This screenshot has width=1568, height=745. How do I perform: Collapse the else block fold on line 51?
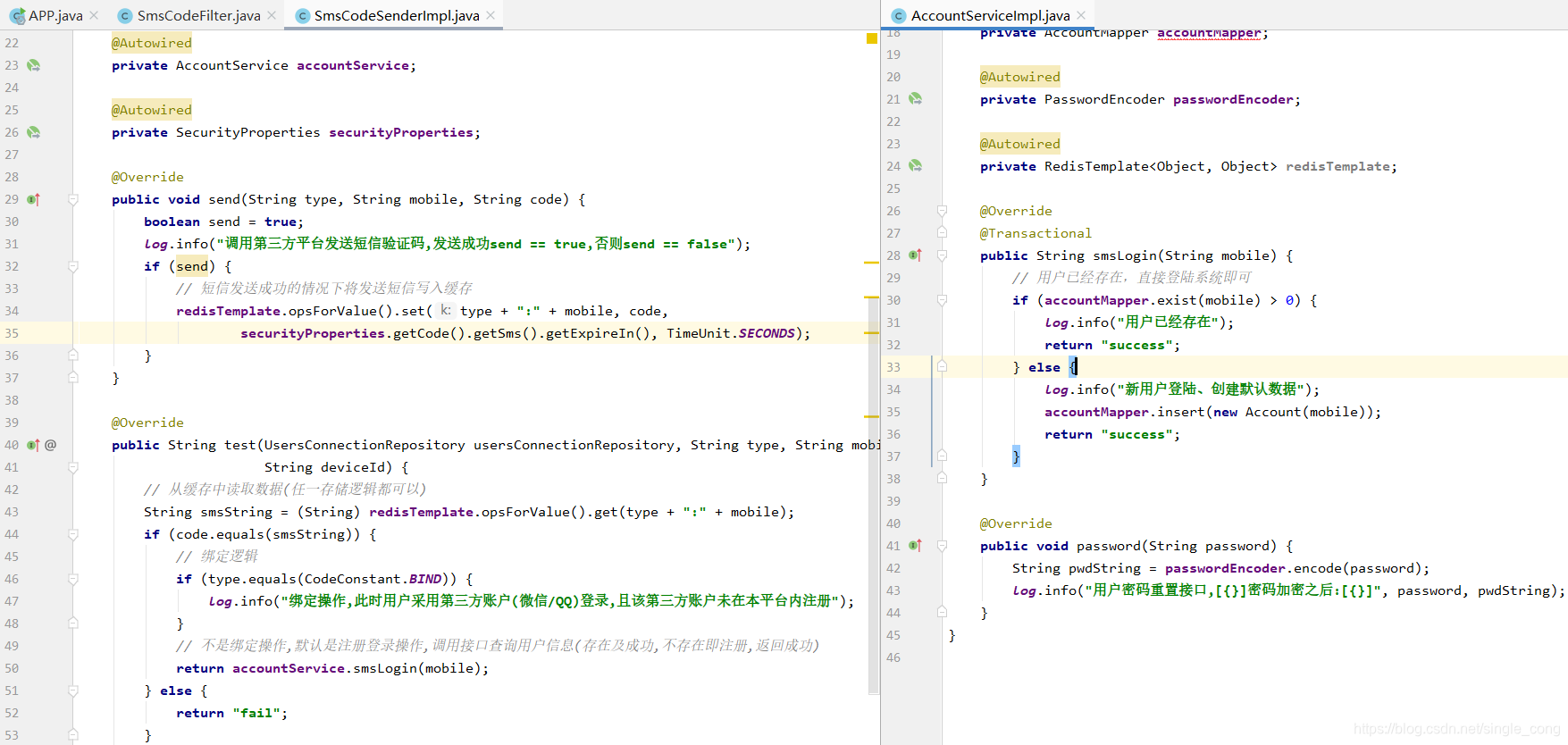73,691
